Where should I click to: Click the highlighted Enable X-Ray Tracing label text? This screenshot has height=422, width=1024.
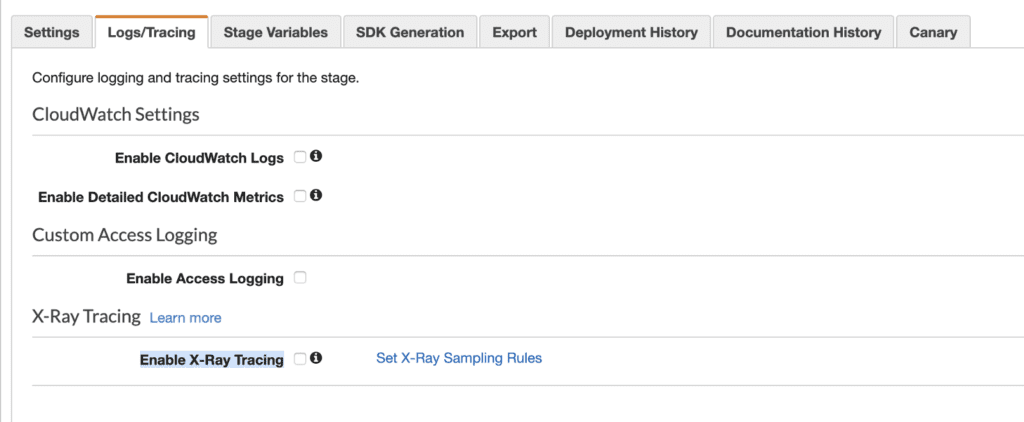(212, 360)
